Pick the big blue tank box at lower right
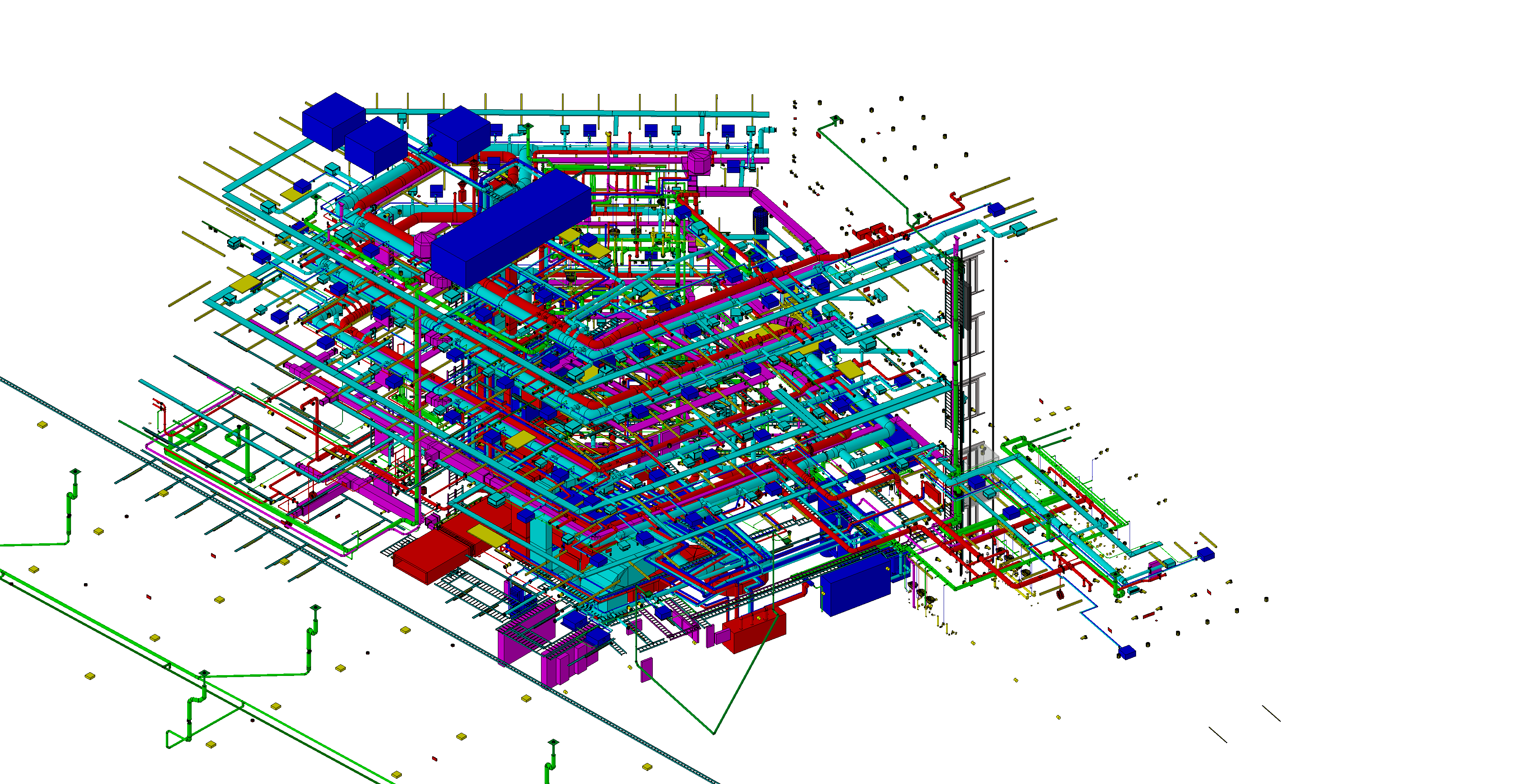This screenshot has height=784, width=1525. (x=855, y=585)
